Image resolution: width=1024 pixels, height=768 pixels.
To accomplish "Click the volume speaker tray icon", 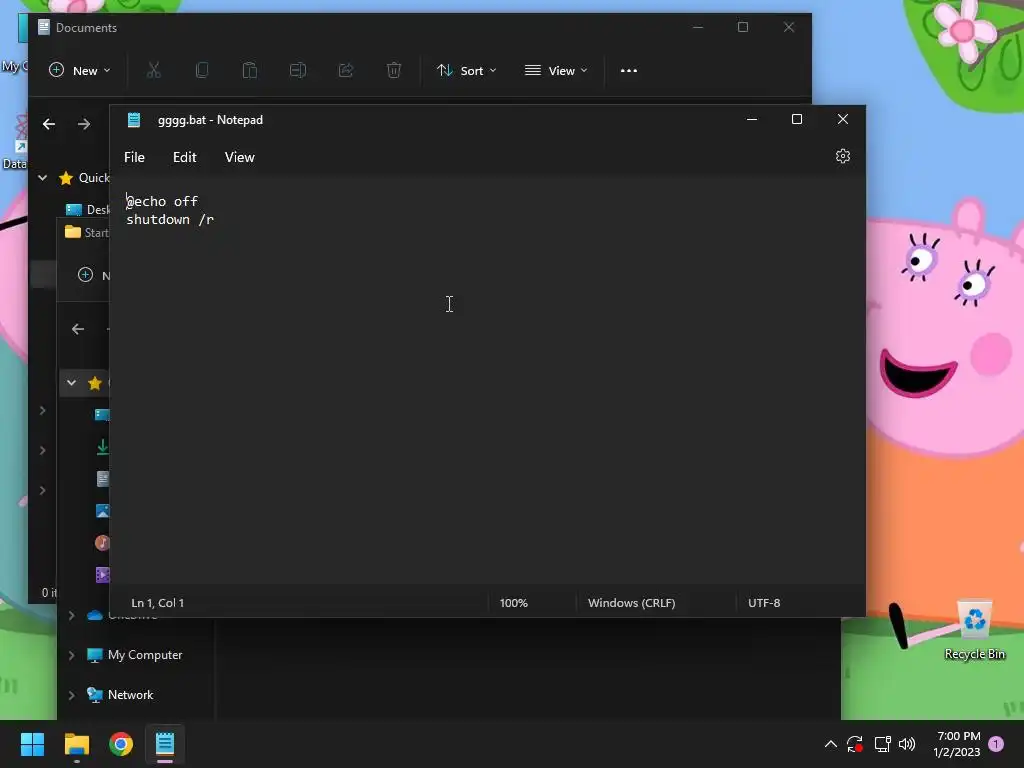I will (907, 744).
